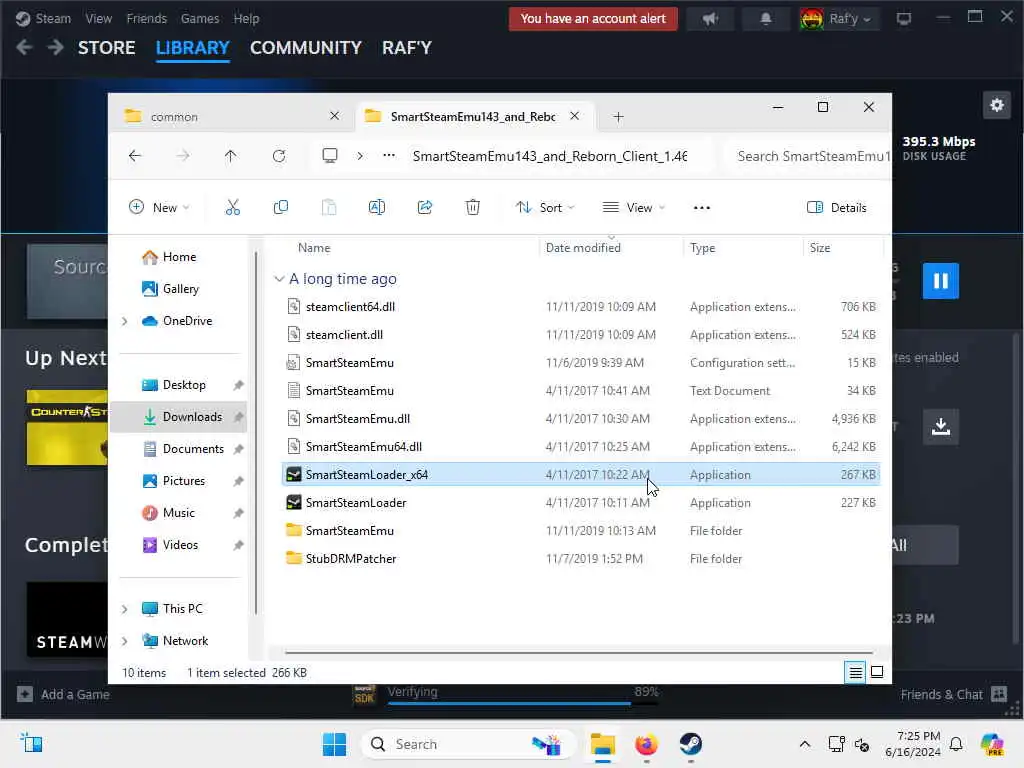Close the SmartSteamEmu143 Explorer tab
The image size is (1024, 768).
click(x=574, y=116)
